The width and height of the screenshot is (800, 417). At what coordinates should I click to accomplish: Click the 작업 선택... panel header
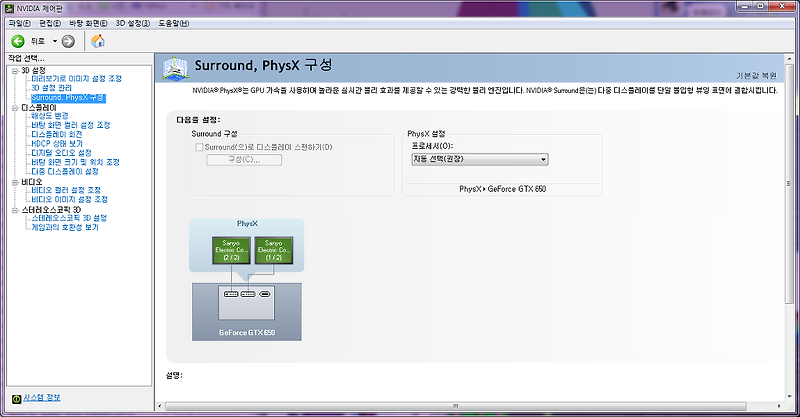tap(27, 59)
